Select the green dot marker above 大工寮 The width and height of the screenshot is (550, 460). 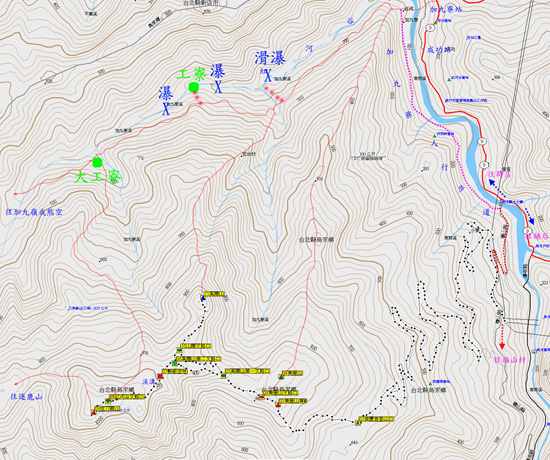pos(97,162)
